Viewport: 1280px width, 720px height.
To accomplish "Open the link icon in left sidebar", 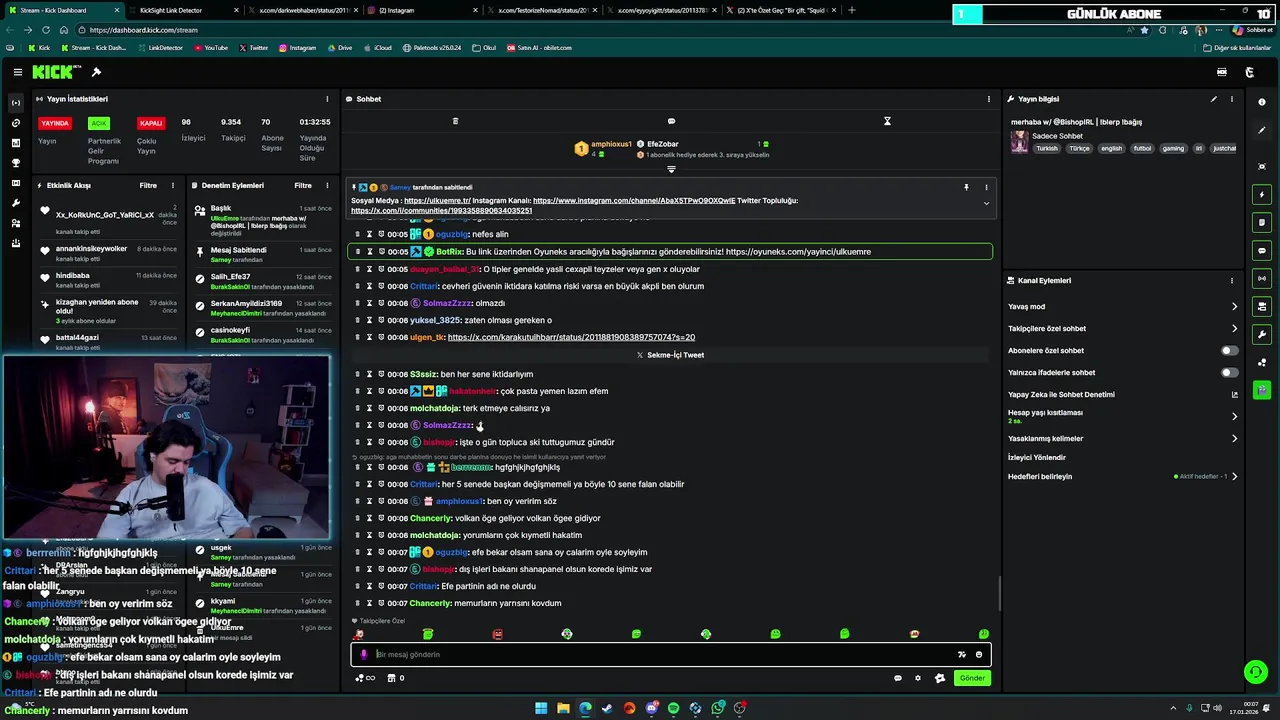I will click(x=15, y=123).
